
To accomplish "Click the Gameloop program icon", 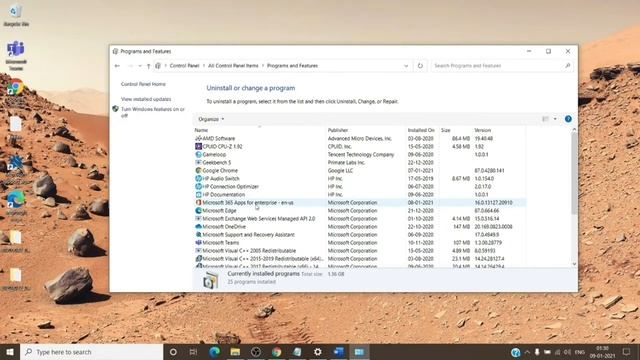I will 198,155.
